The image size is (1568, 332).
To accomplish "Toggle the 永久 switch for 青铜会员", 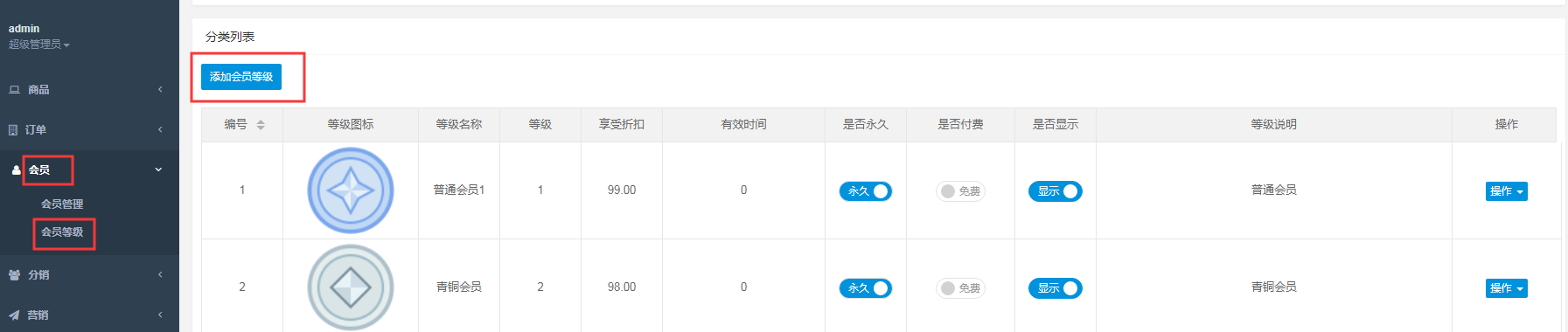I will 866,288.
